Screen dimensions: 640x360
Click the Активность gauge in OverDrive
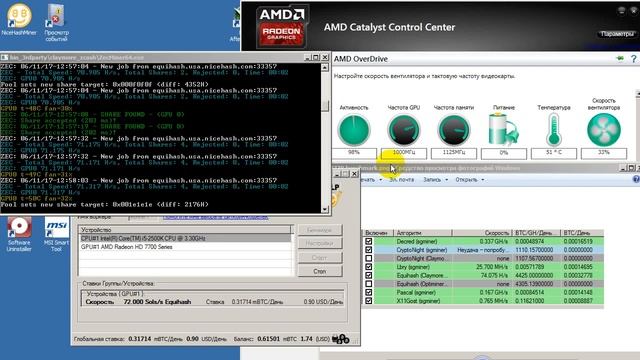[353, 130]
